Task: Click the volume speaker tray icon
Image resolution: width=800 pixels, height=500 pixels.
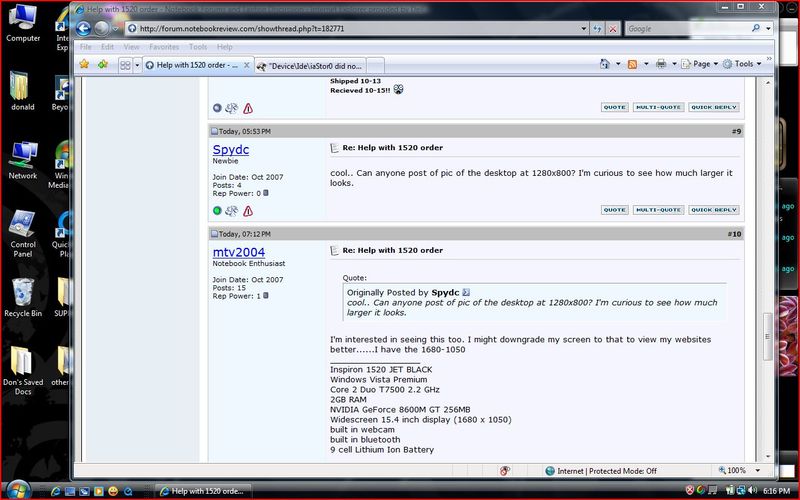Action: (x=752, y=490)
